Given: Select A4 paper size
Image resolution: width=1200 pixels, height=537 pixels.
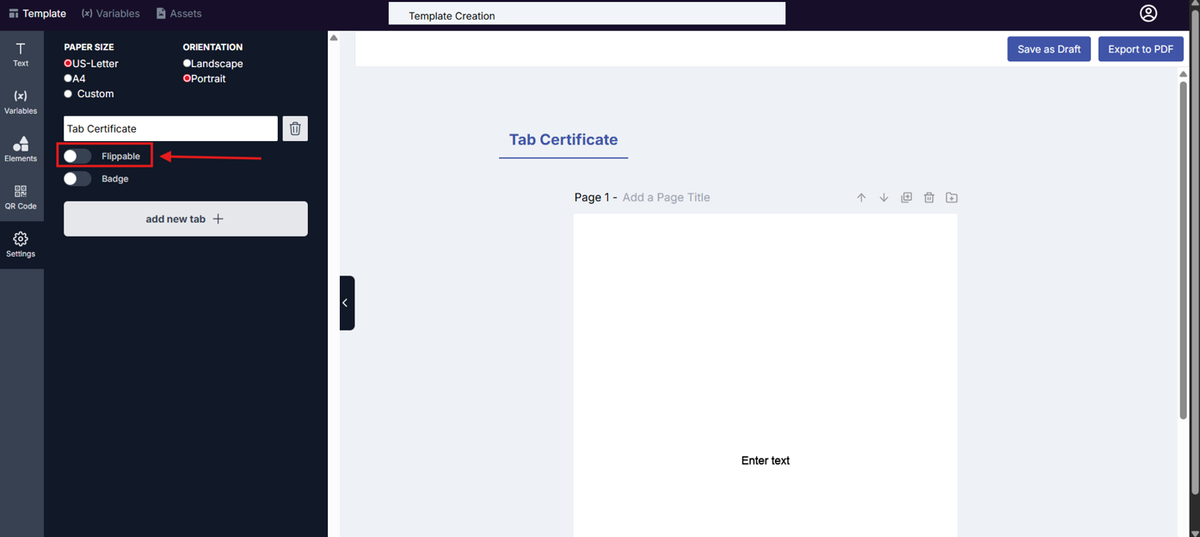Looking at the screenshot, I should coord(68,78).
